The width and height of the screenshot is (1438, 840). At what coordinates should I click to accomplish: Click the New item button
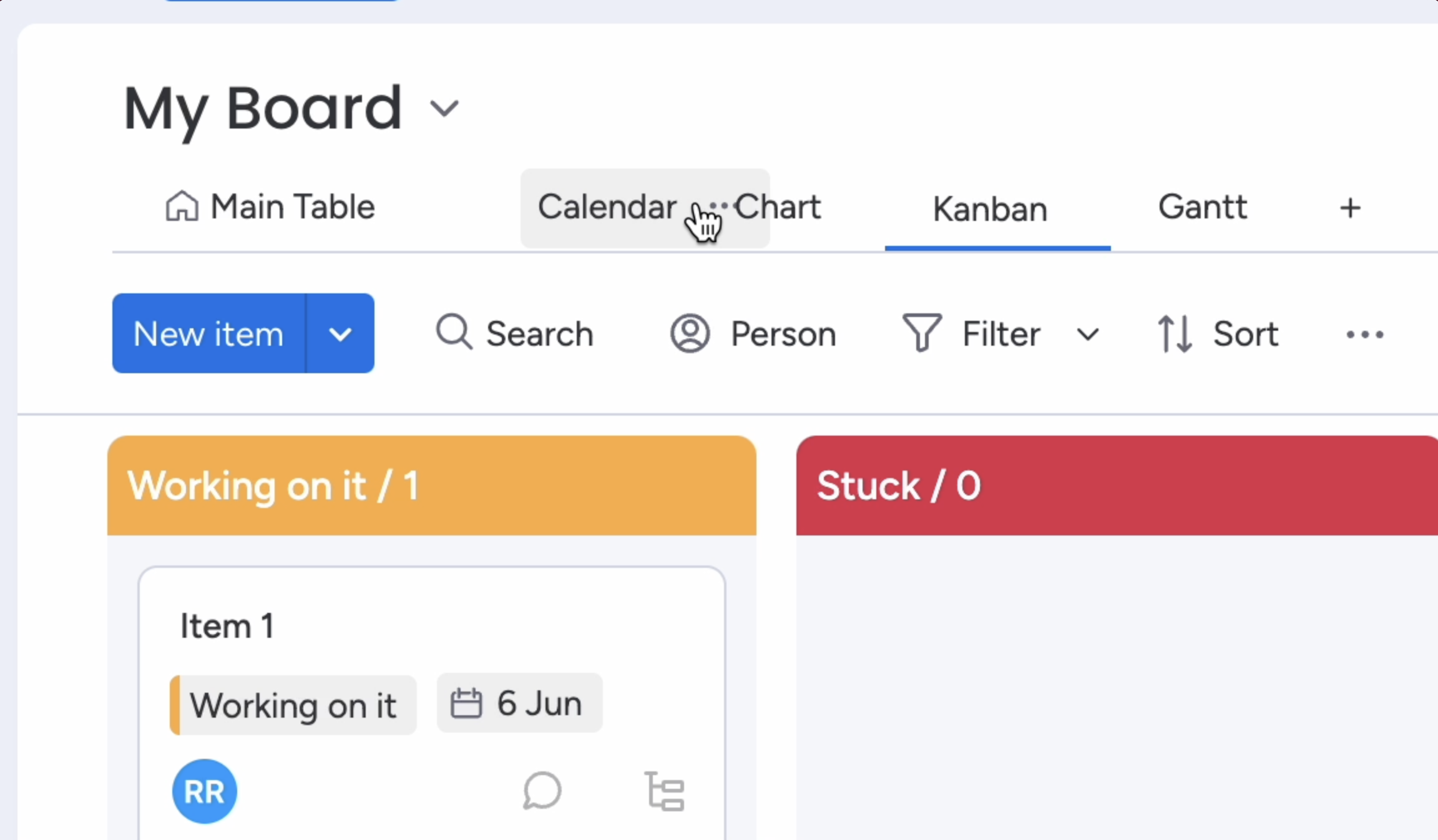pos(208,334)
